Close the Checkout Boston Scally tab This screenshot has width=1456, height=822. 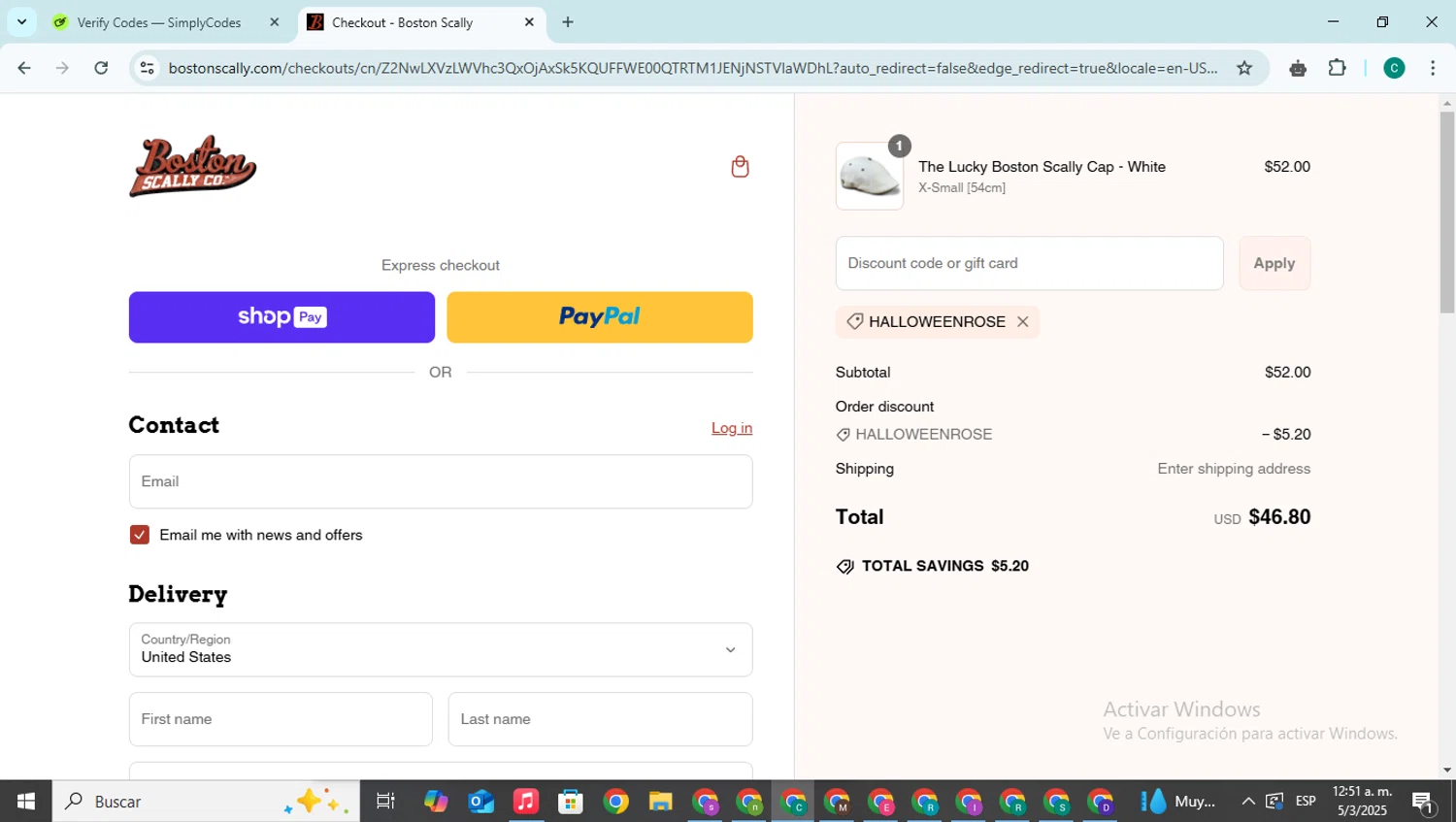pos(529,22)
